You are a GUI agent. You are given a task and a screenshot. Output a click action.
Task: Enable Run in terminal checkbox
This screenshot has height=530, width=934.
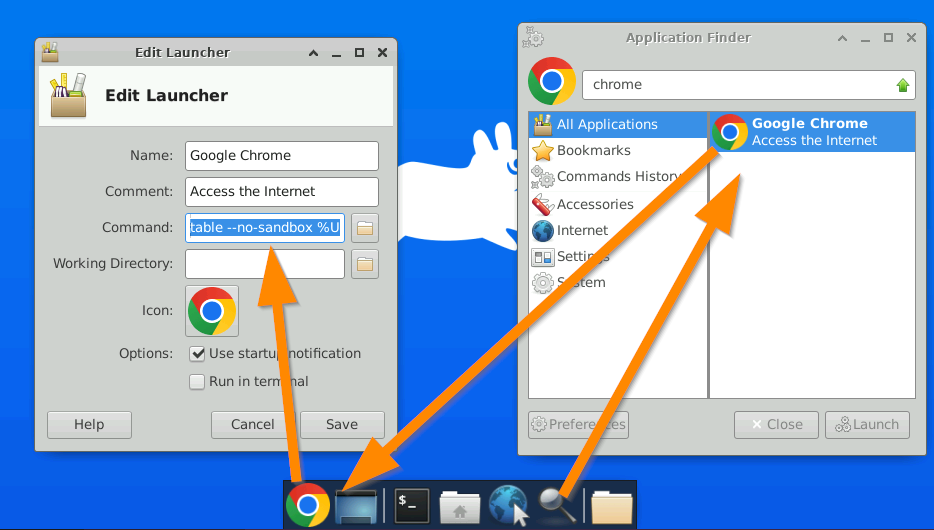click(x=197, y=382)
